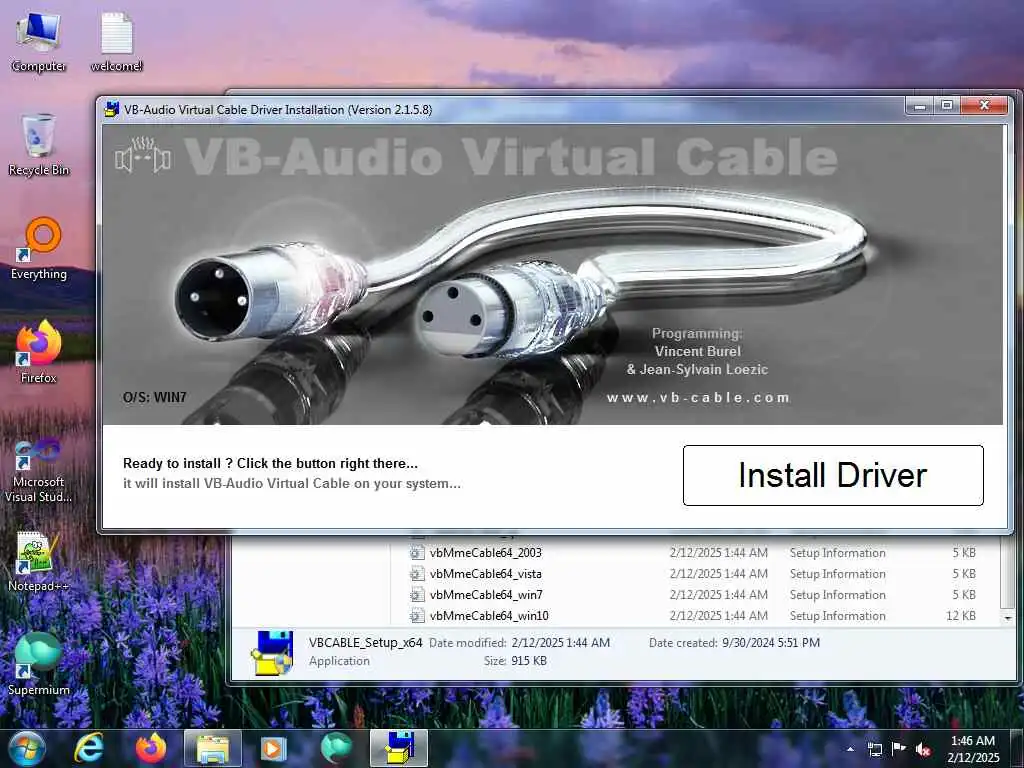Select the Everything search shortcut
Viewport: 1024px width, 768px height.
point(39,249)
